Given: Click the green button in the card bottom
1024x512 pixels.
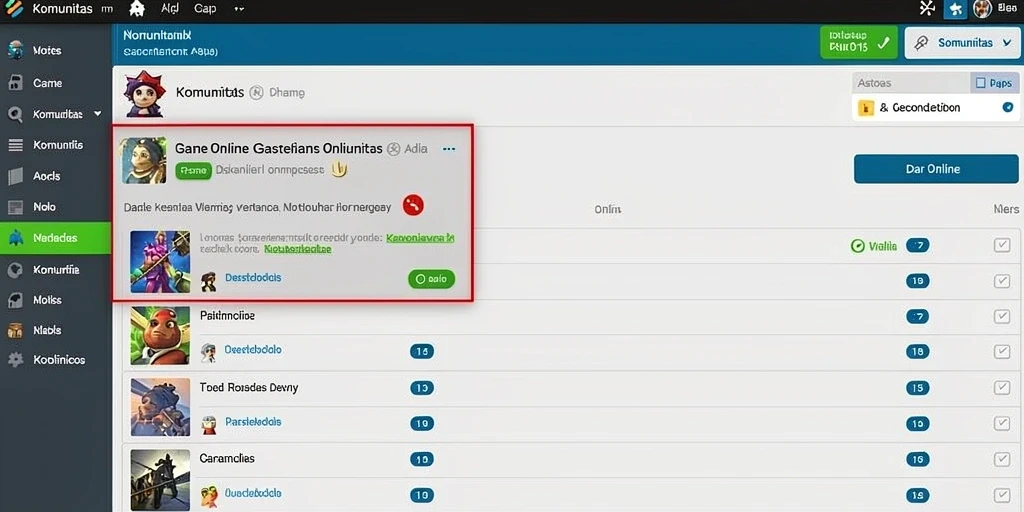Looking at the screenshot, I should [x=431, y=280].
